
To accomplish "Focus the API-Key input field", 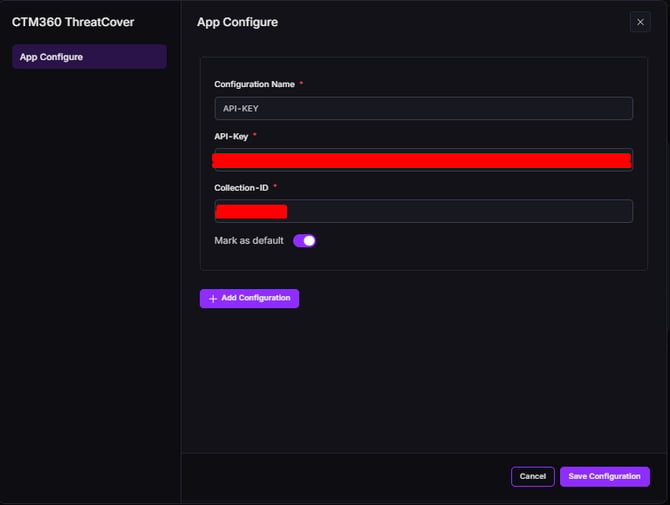I will (423, 160).
